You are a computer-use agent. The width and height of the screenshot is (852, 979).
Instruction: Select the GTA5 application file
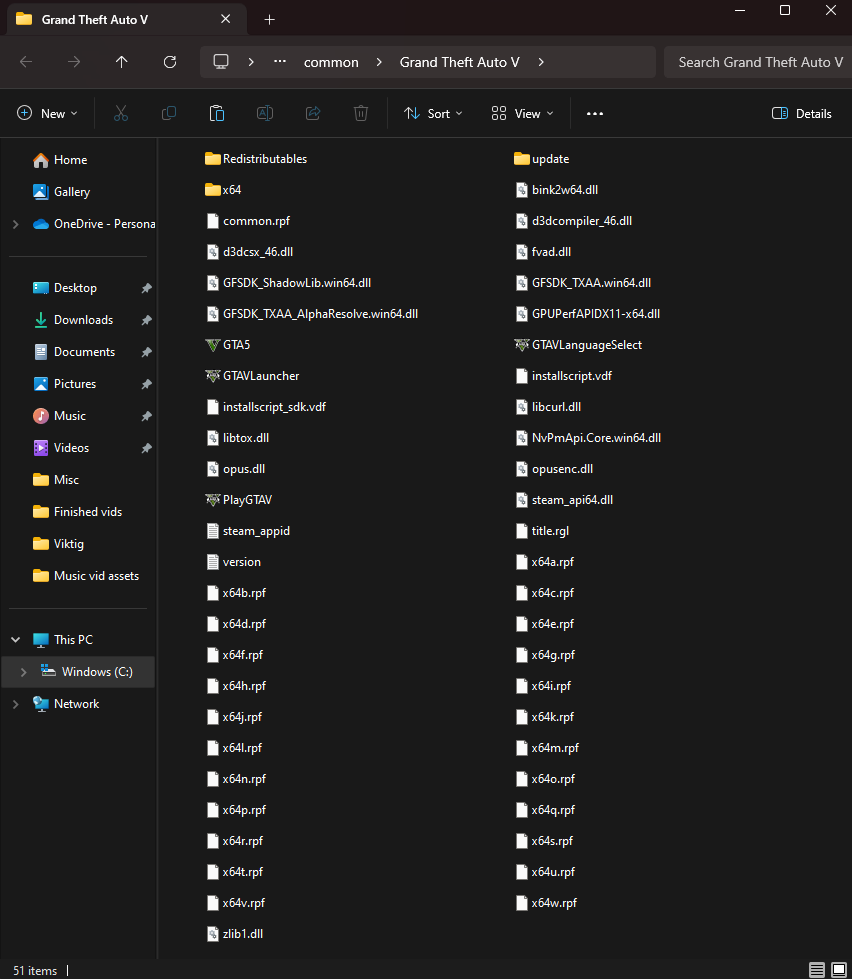tap(228, 345)
